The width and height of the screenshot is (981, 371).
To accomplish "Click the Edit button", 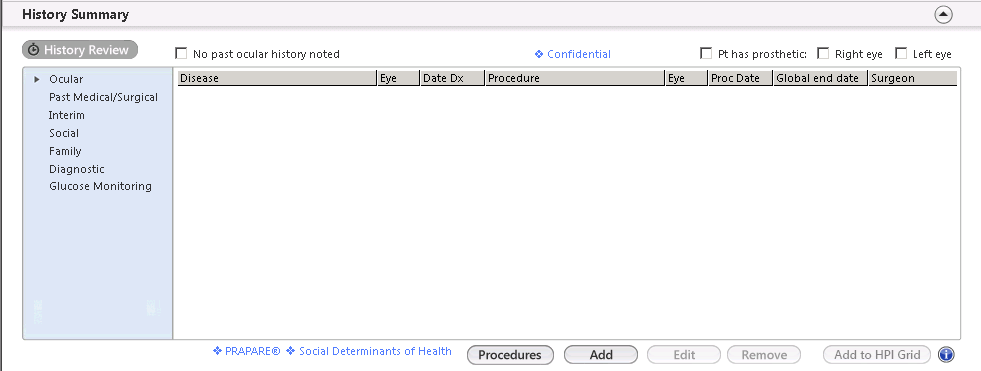I will [684, 355].
